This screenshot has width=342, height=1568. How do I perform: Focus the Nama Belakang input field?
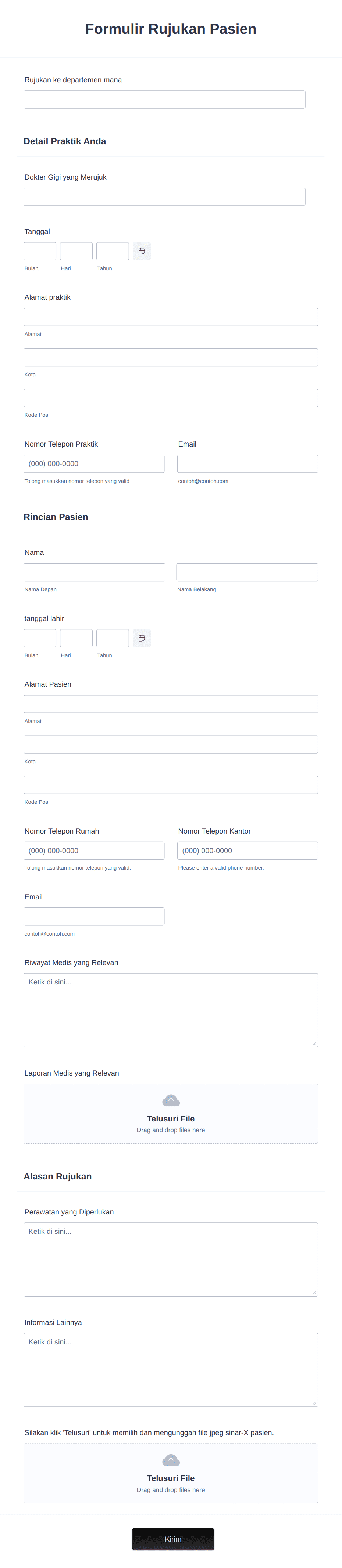[247, 572]
